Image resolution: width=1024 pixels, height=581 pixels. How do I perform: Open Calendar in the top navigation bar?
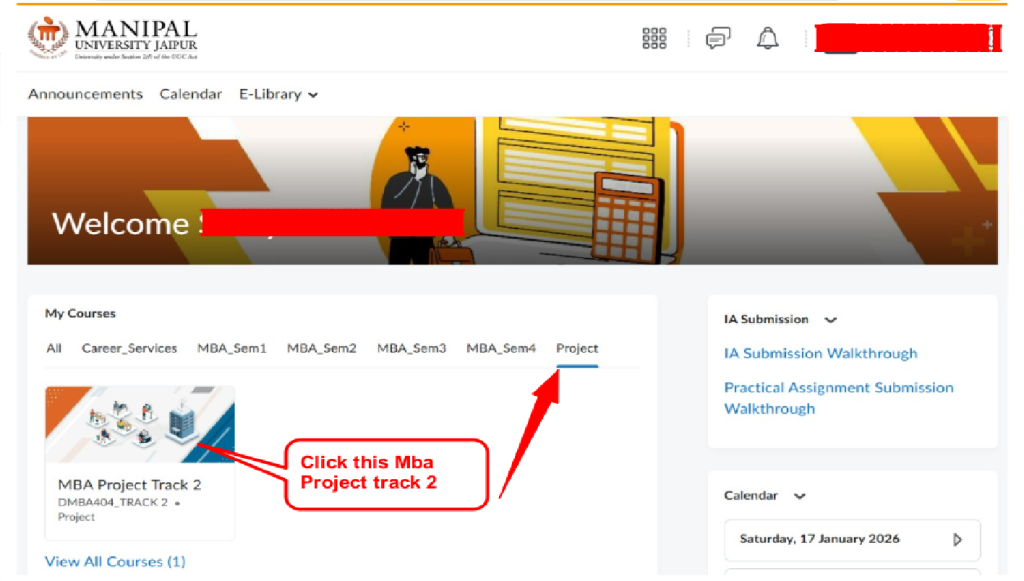pos(190,94)
